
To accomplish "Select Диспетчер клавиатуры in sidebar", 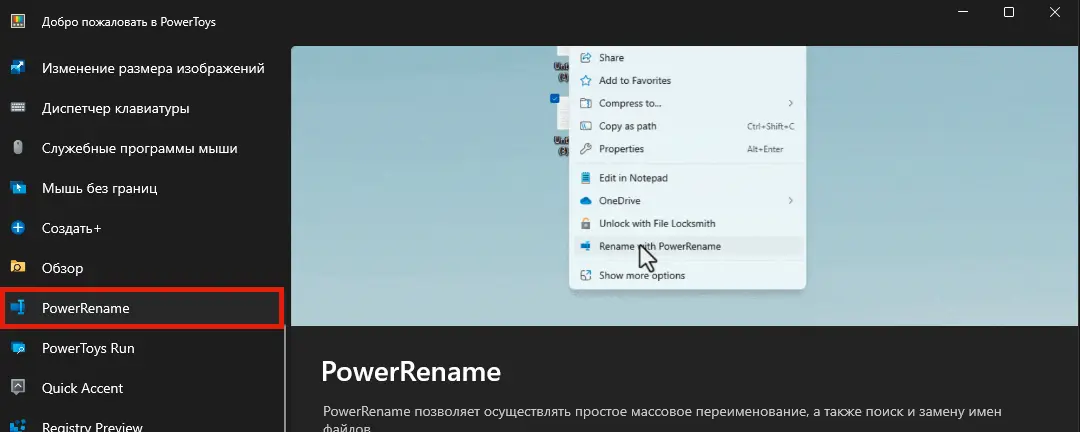I will click(115, 108).
